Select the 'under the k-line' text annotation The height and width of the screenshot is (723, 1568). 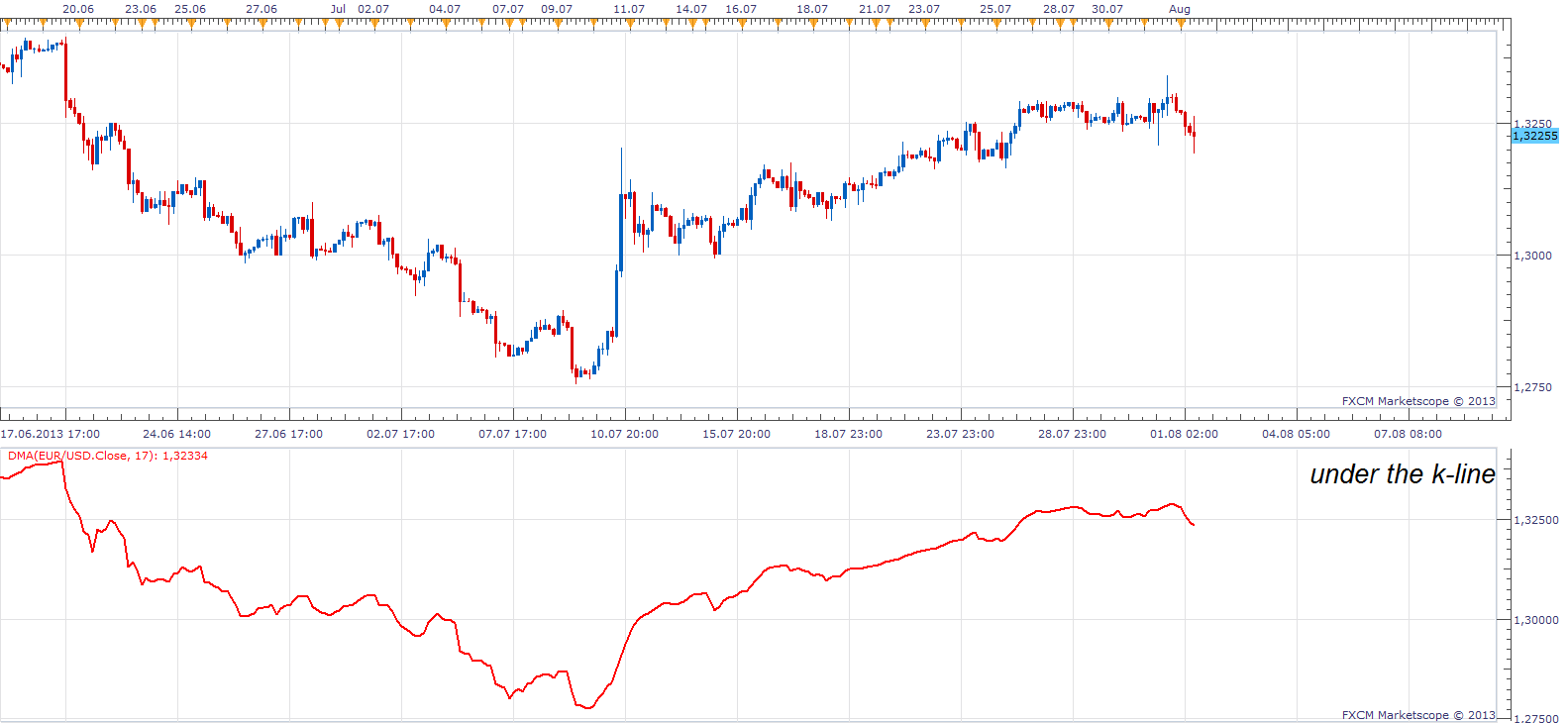[1403, 474]
